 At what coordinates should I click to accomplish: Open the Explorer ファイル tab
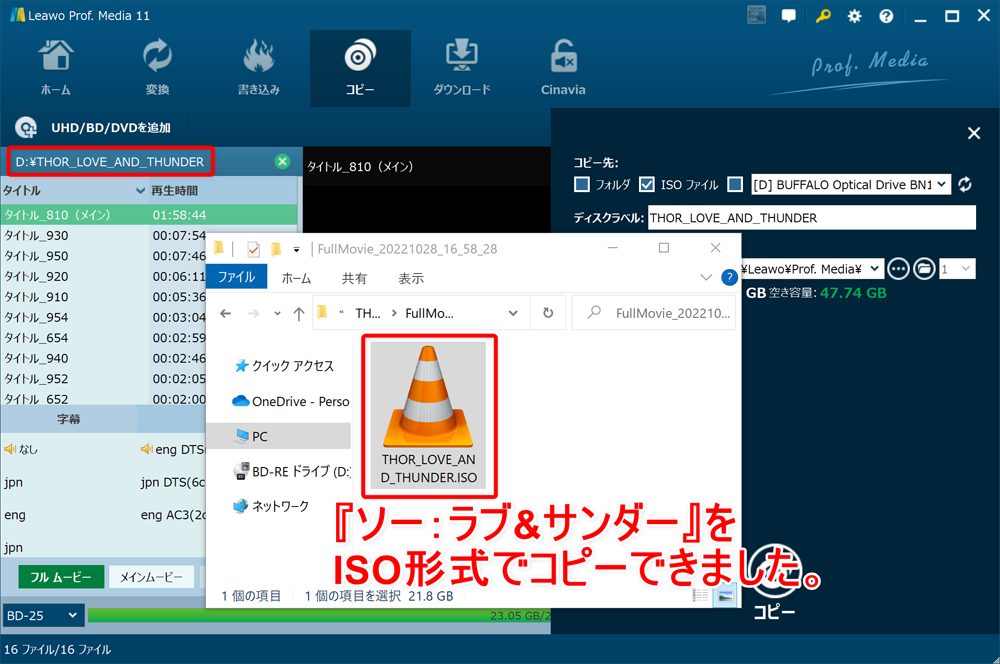tap(237, 277)
